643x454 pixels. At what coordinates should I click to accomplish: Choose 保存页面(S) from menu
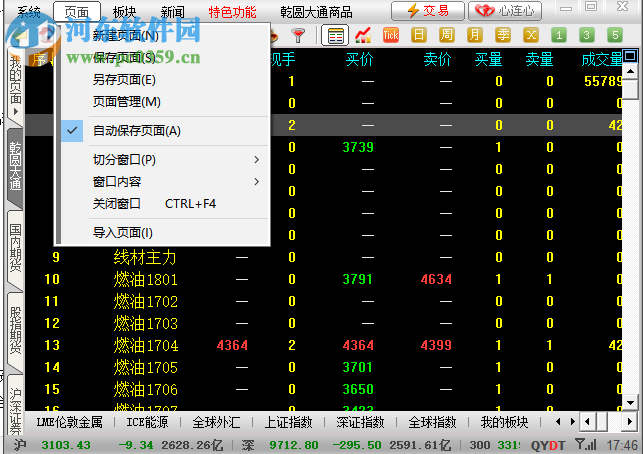tap(165, 58)
